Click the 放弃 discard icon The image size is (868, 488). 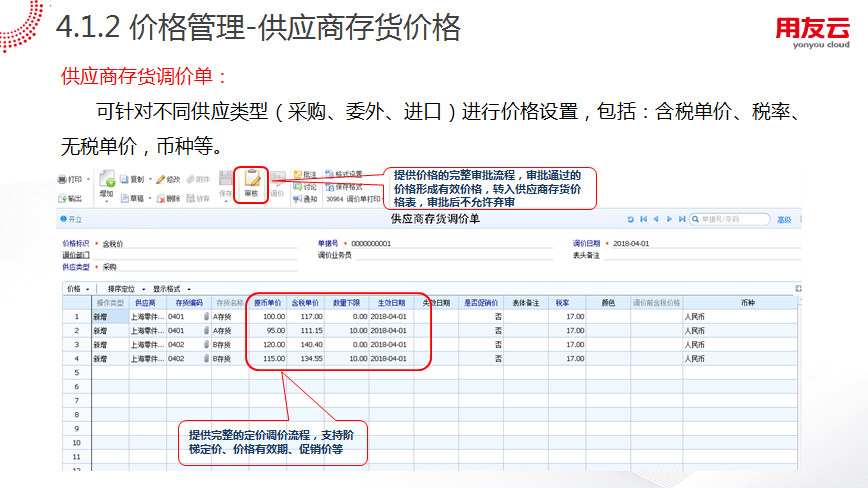tap(190, 198)
